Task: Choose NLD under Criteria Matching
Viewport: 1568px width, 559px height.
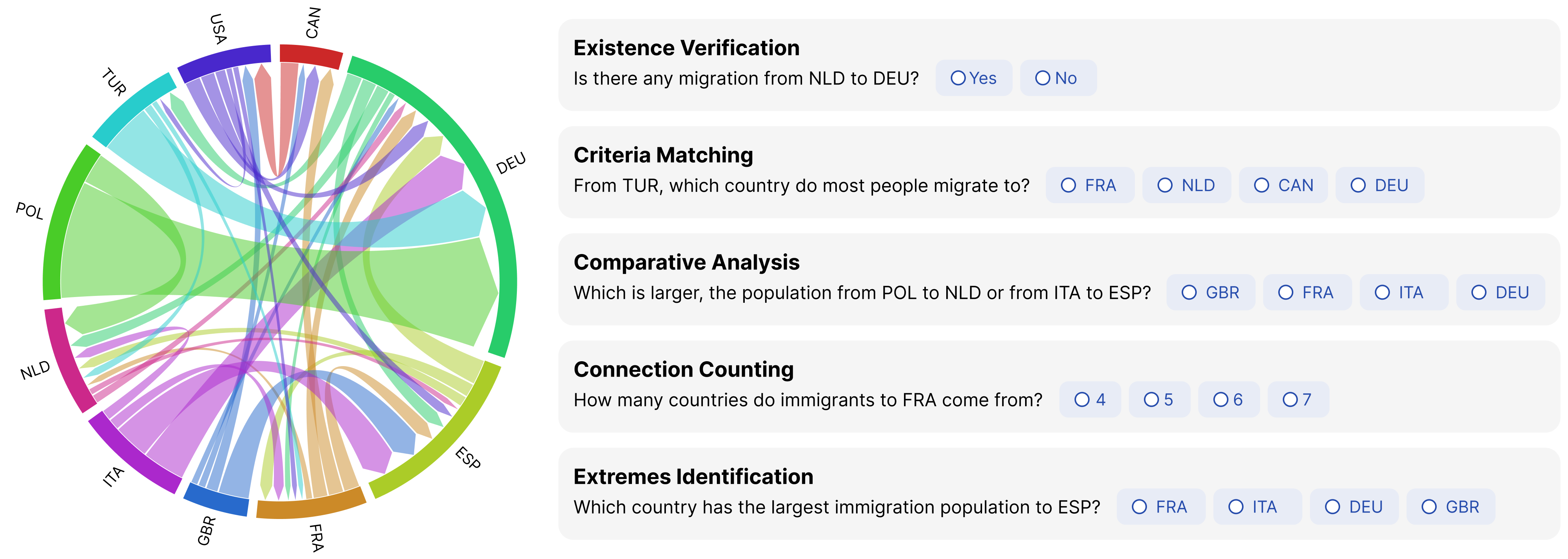Action: (1186, 185)
